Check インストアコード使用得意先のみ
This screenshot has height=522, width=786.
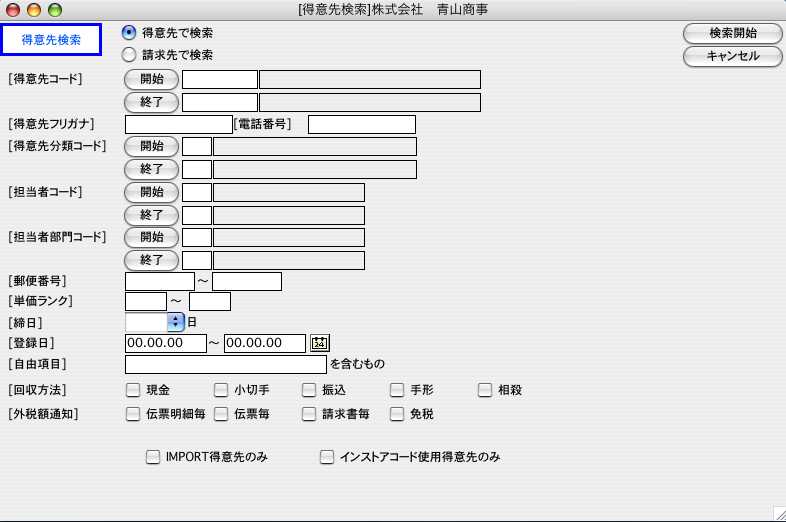[x=326, y=457]
